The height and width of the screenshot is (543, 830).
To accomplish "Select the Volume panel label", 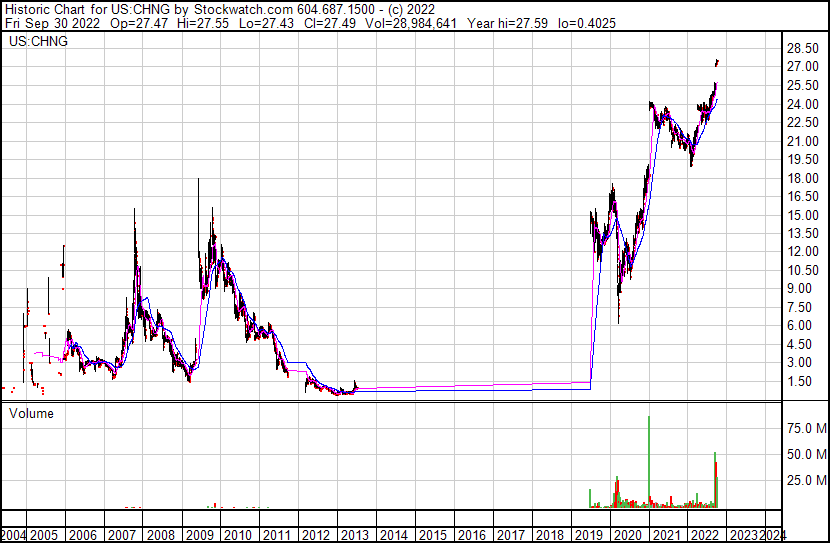I will [x=31, y=413].
